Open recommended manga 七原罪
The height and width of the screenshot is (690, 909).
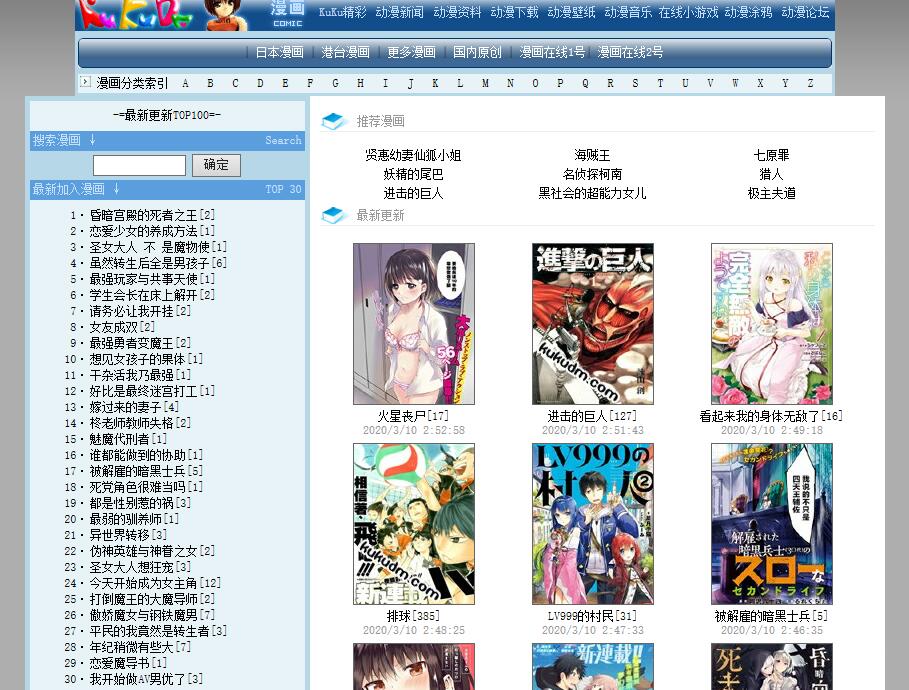pyautogui.click(x=772, y=155)
